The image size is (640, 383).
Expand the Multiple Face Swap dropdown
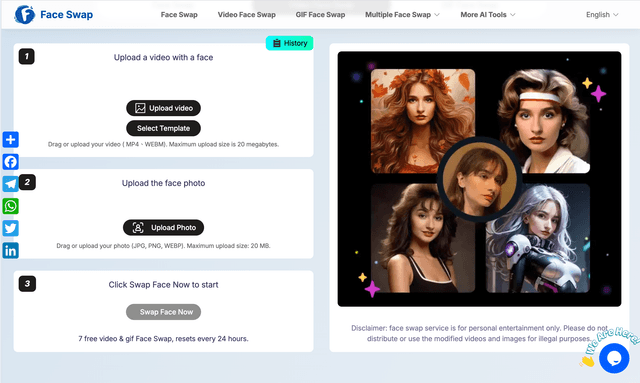coord(402,15)
